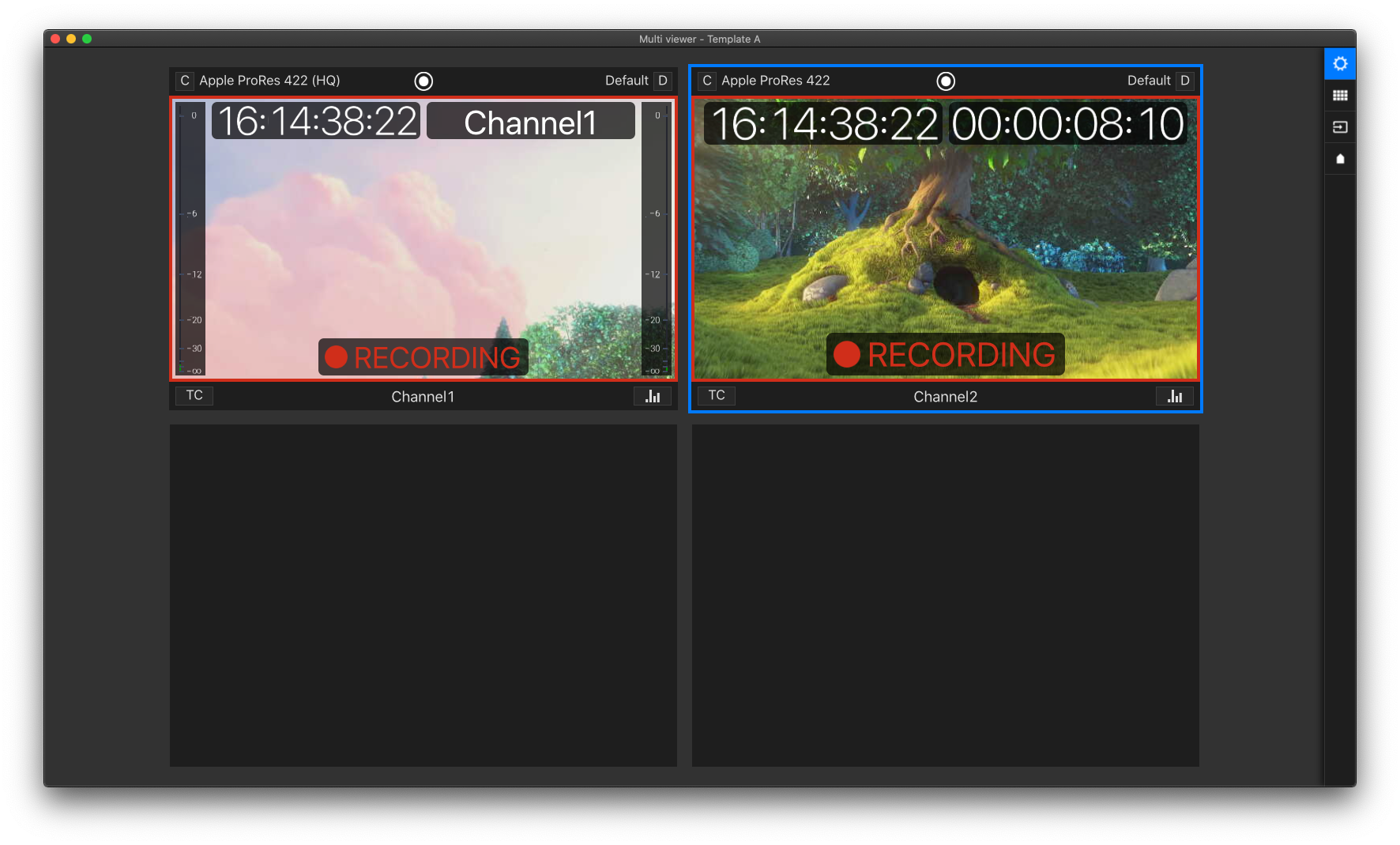Toggle TC button under Channel1
This screenshot has width=1400, height=845.
(194, 395)
